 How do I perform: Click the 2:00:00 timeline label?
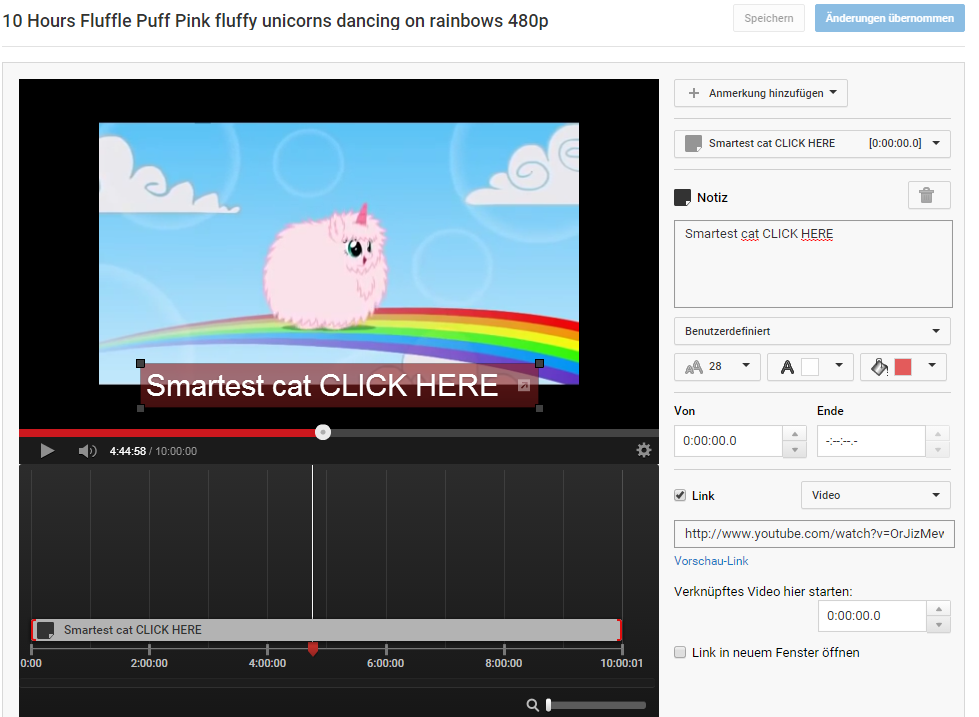149,663
